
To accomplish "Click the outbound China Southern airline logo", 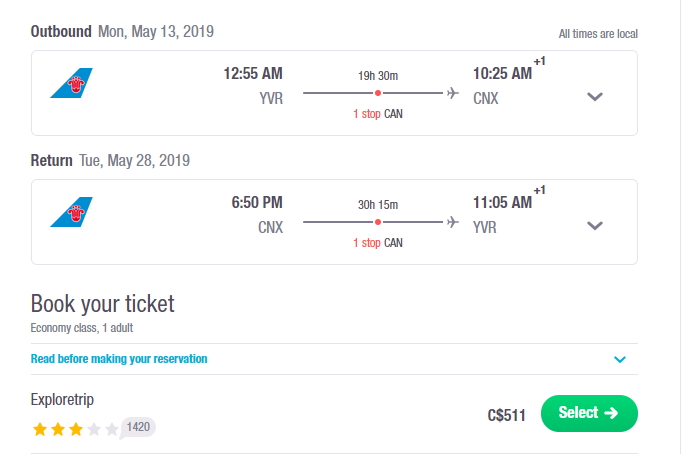I will tap(71, 83).
